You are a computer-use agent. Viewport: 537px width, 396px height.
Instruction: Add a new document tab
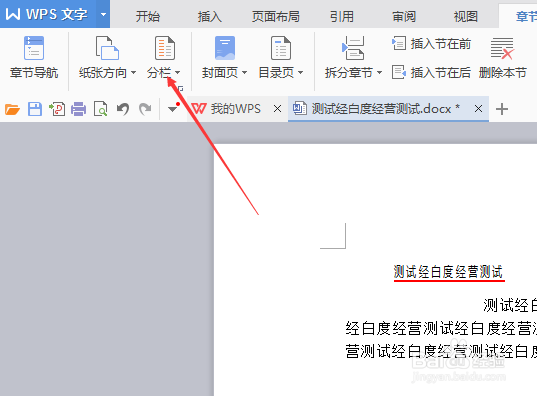pos(502,109)
